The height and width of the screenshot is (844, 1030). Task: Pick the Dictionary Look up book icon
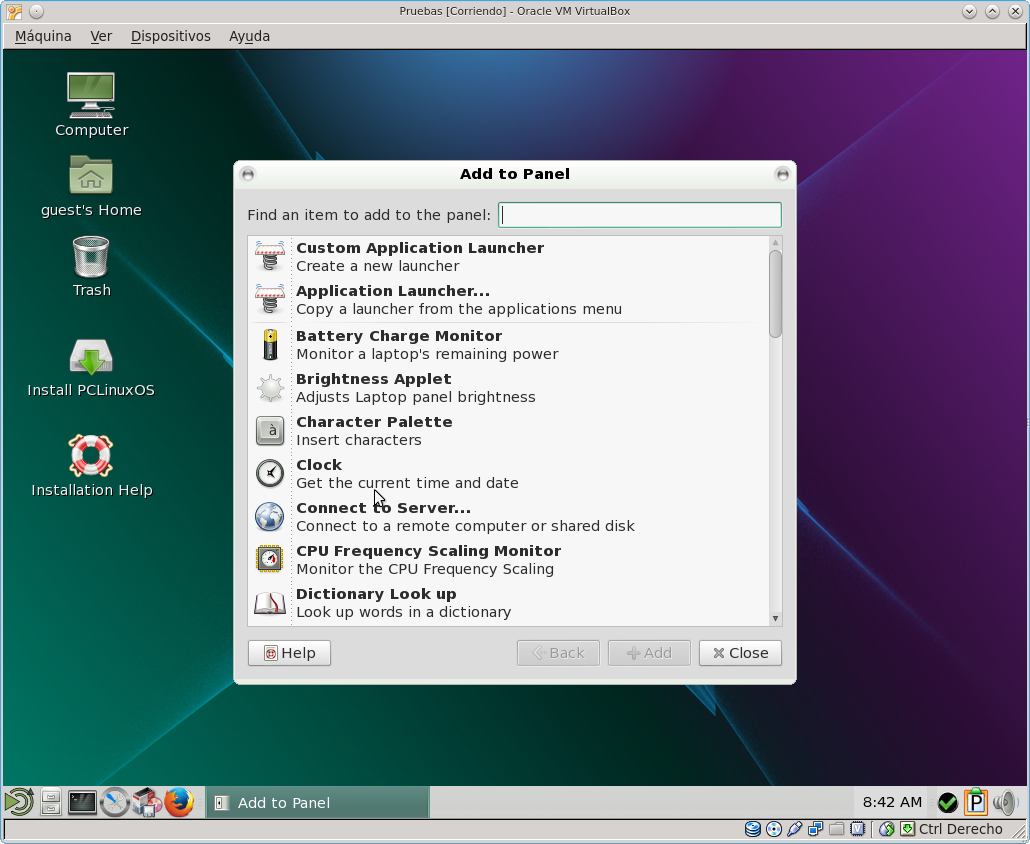pyautogui.click(x=269, y=602)
